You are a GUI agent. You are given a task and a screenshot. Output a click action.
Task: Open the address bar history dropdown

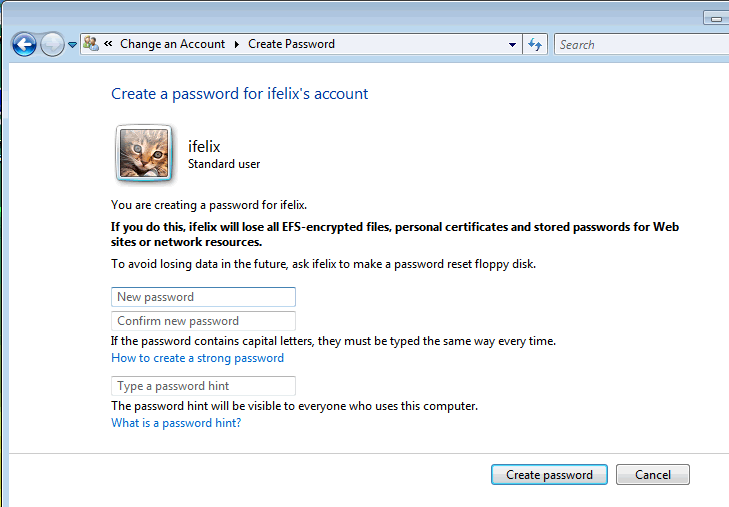point(512,44)
